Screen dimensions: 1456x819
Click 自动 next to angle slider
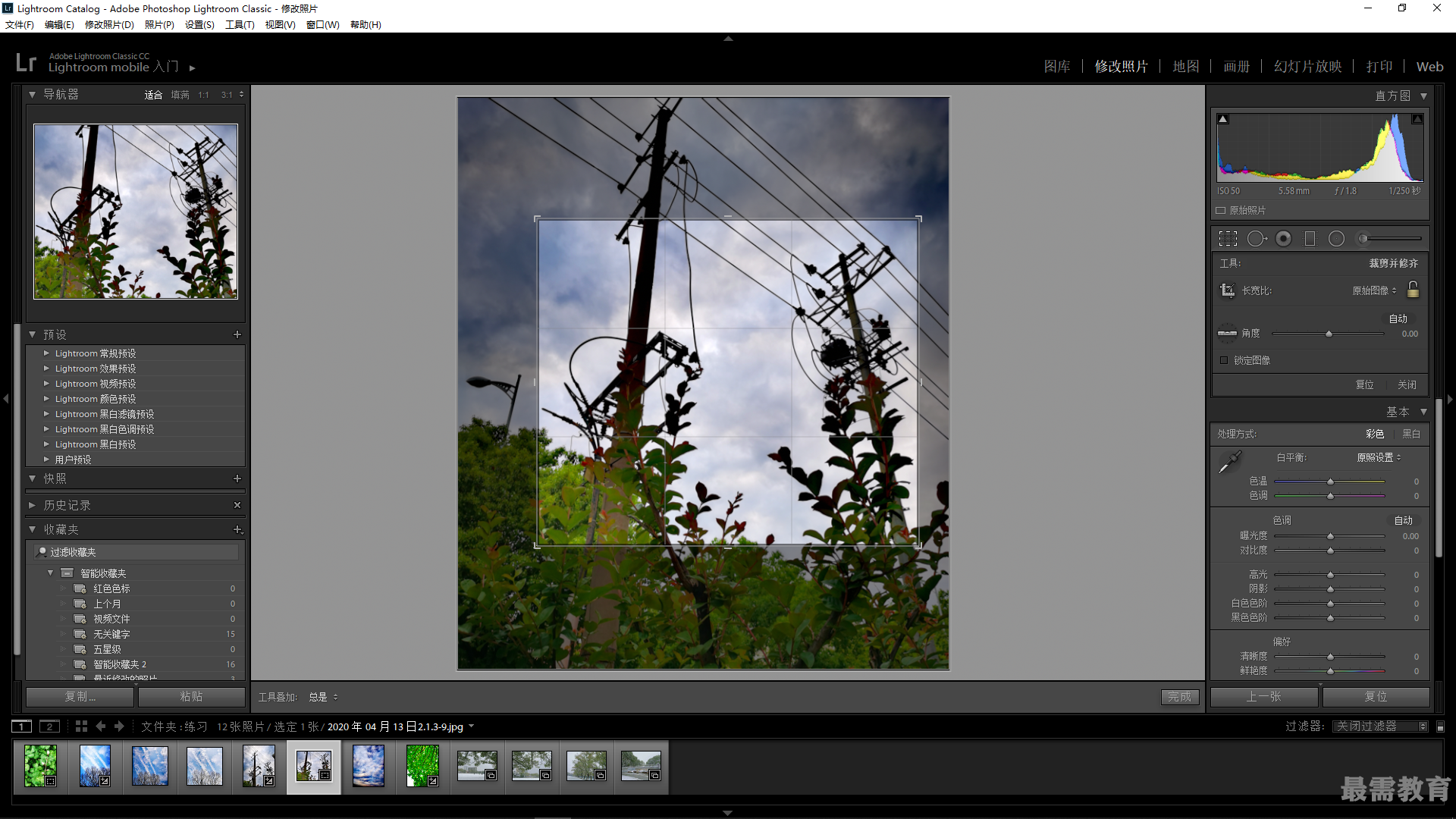click(1398, 318)
